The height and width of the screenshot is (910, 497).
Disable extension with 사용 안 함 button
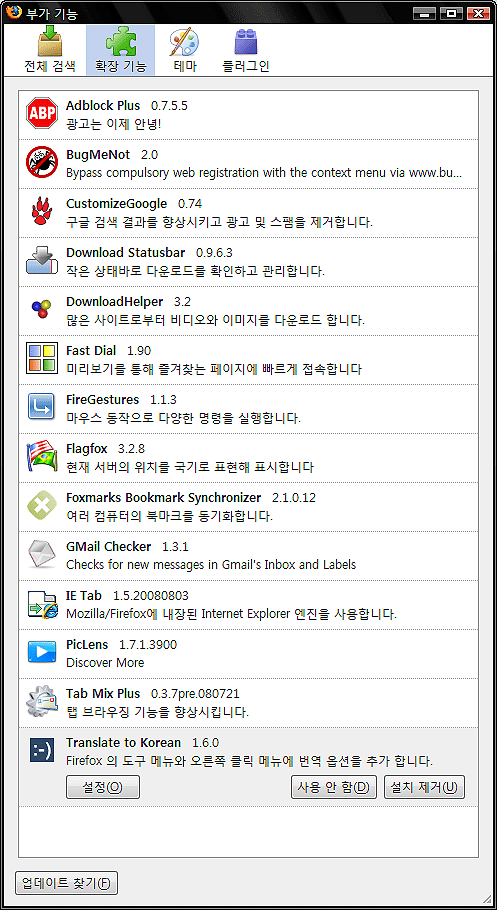[334, 788]
